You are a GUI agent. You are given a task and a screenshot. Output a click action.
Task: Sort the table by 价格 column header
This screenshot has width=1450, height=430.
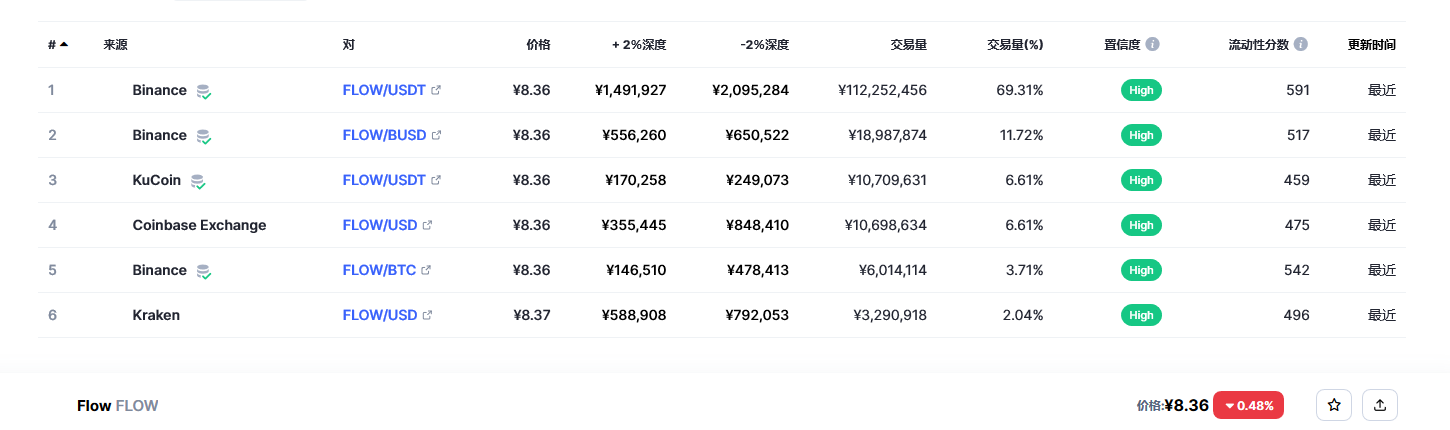pos(538,45)
